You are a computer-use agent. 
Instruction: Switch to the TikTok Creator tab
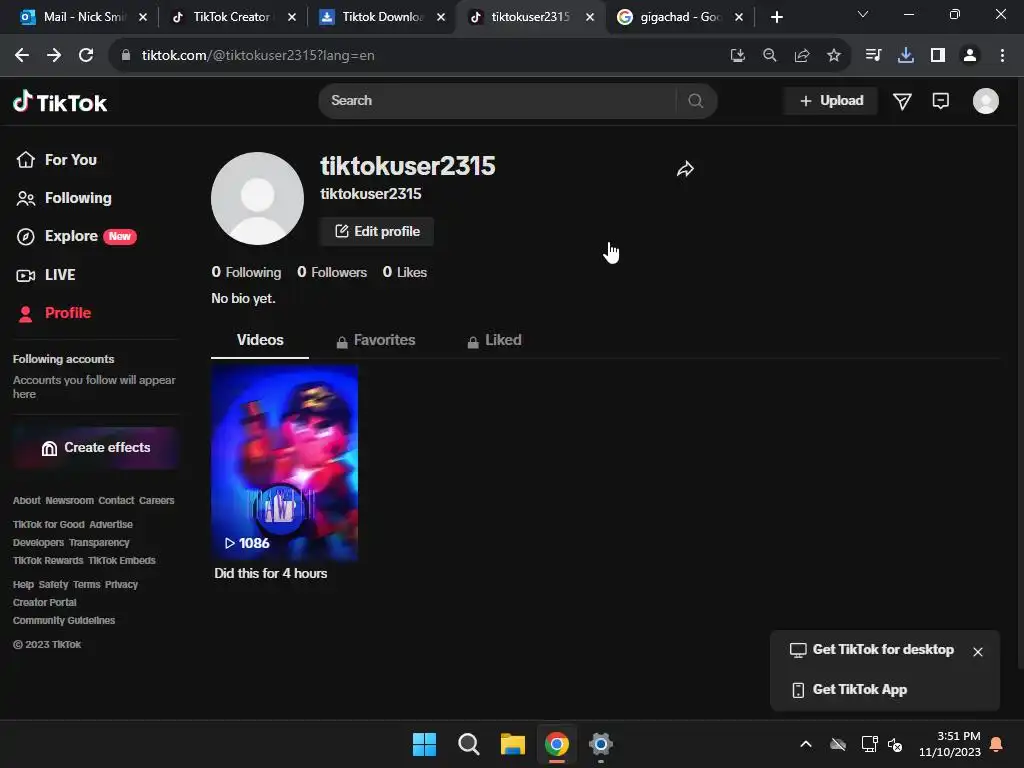(231, 17)
